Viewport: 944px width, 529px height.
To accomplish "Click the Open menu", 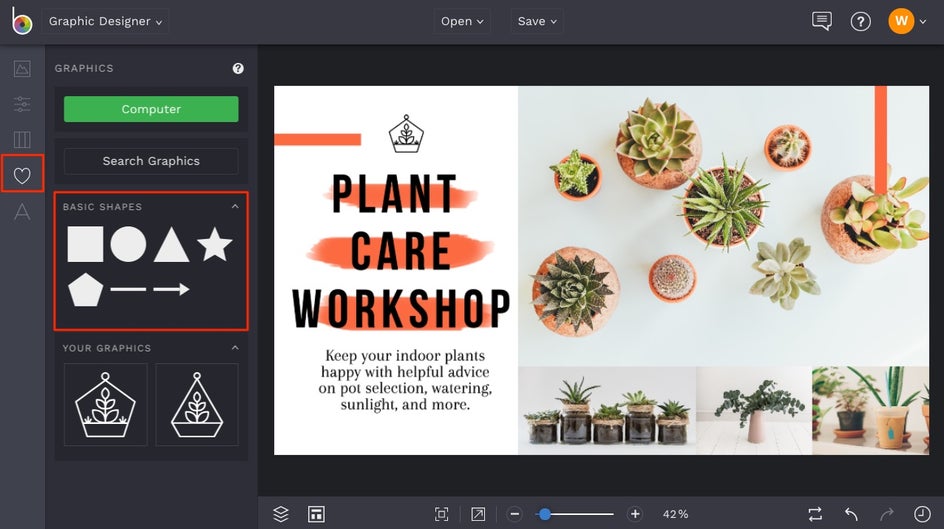I will tap(462, 21).
